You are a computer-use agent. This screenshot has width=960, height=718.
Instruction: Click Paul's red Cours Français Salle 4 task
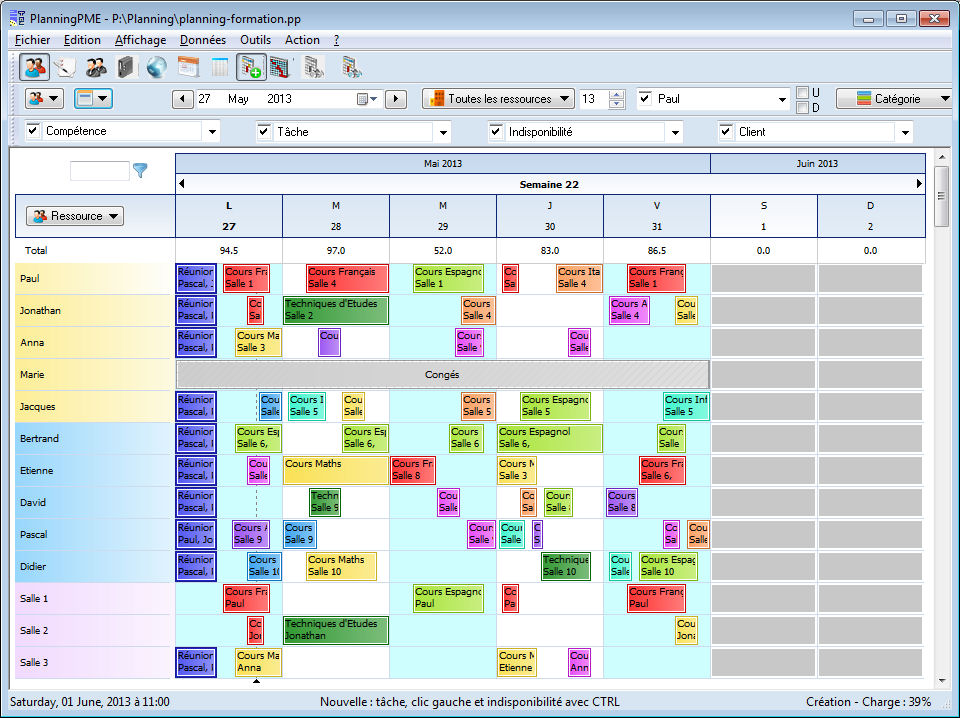[347, 278]
